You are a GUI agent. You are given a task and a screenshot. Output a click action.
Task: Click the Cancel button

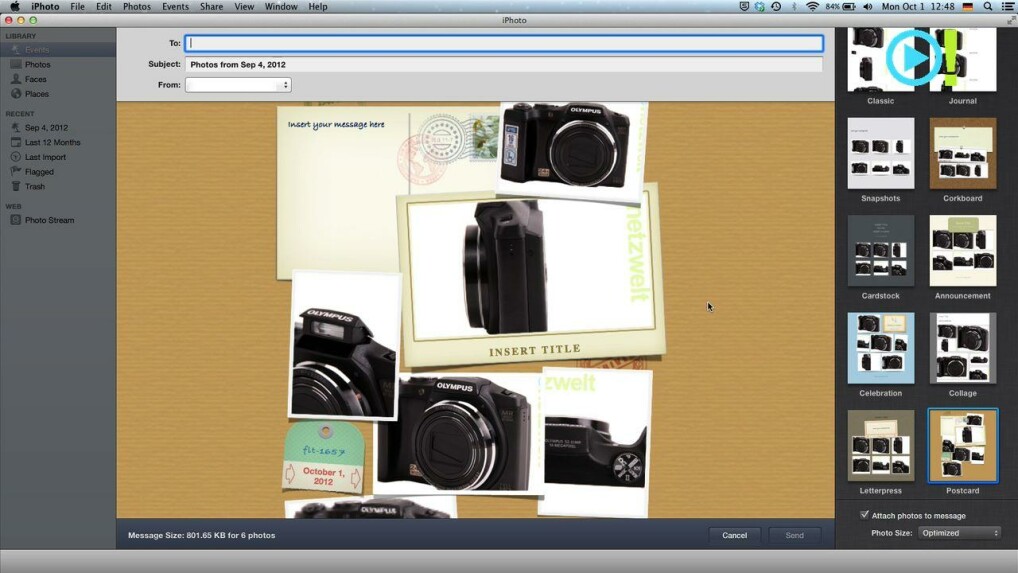tap(734, 535)
